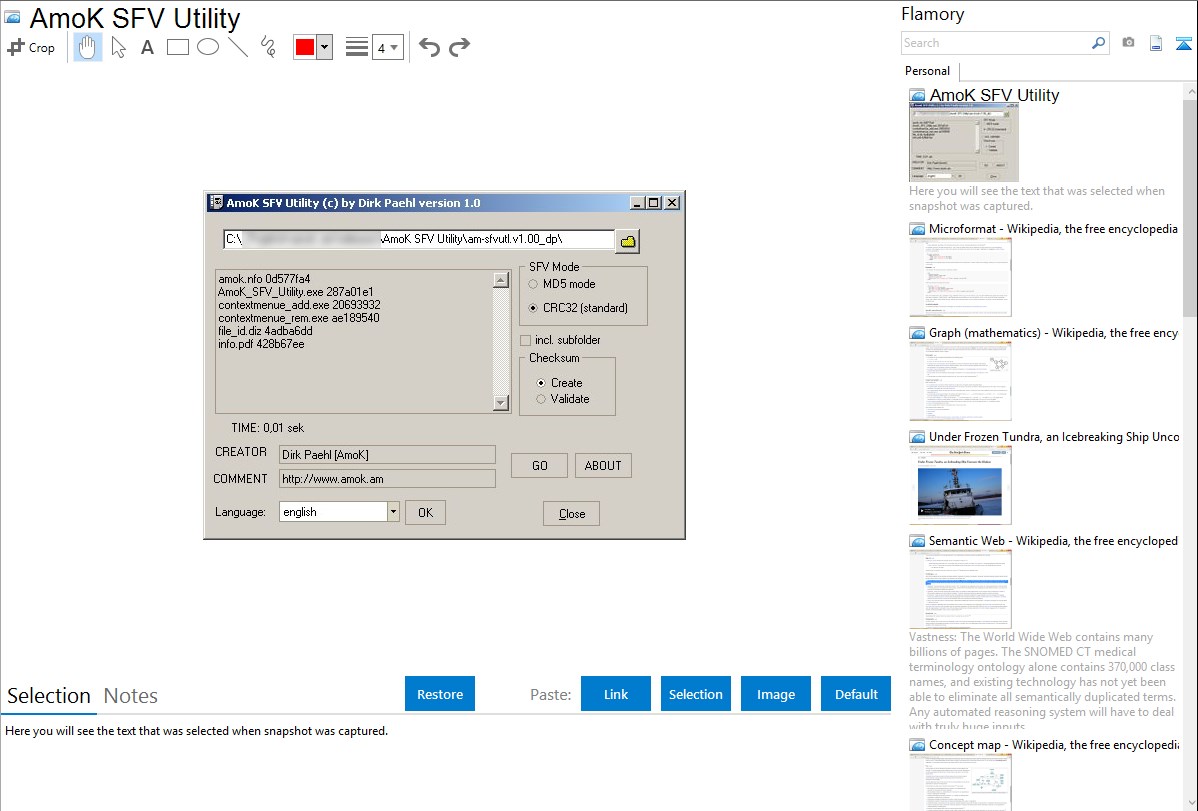Pick the ellipse drawing tool
The width and height of the screenshot is (1198, 811).
point(208,47)
